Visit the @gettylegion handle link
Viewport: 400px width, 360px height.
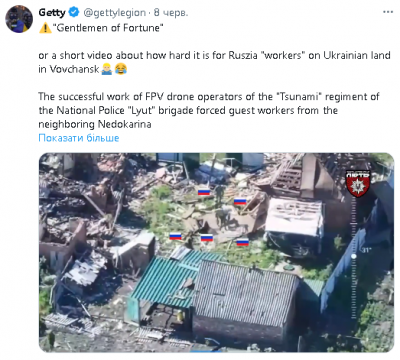tap(114, 13)
